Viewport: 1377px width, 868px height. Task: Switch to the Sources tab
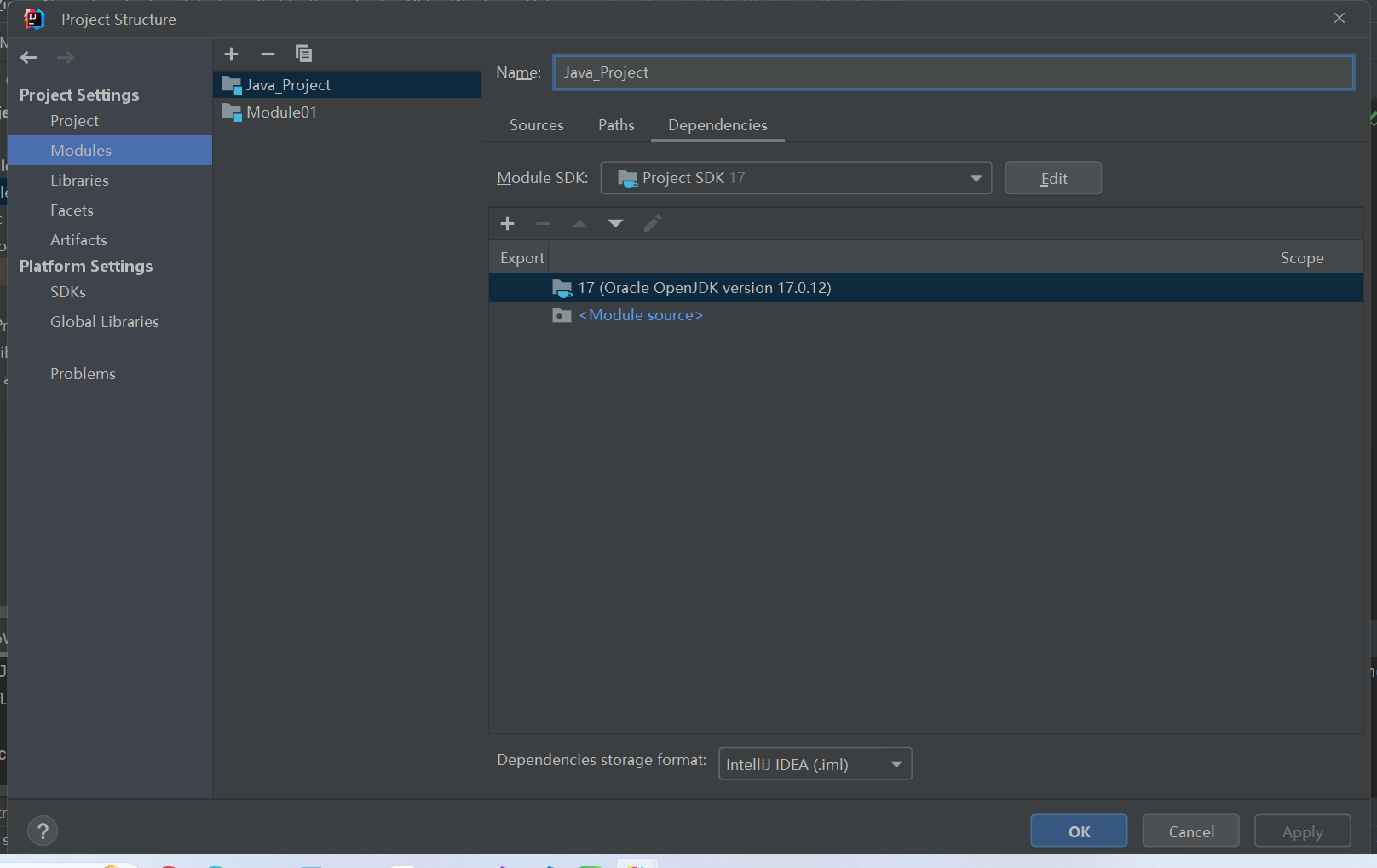tap(537, 125)
